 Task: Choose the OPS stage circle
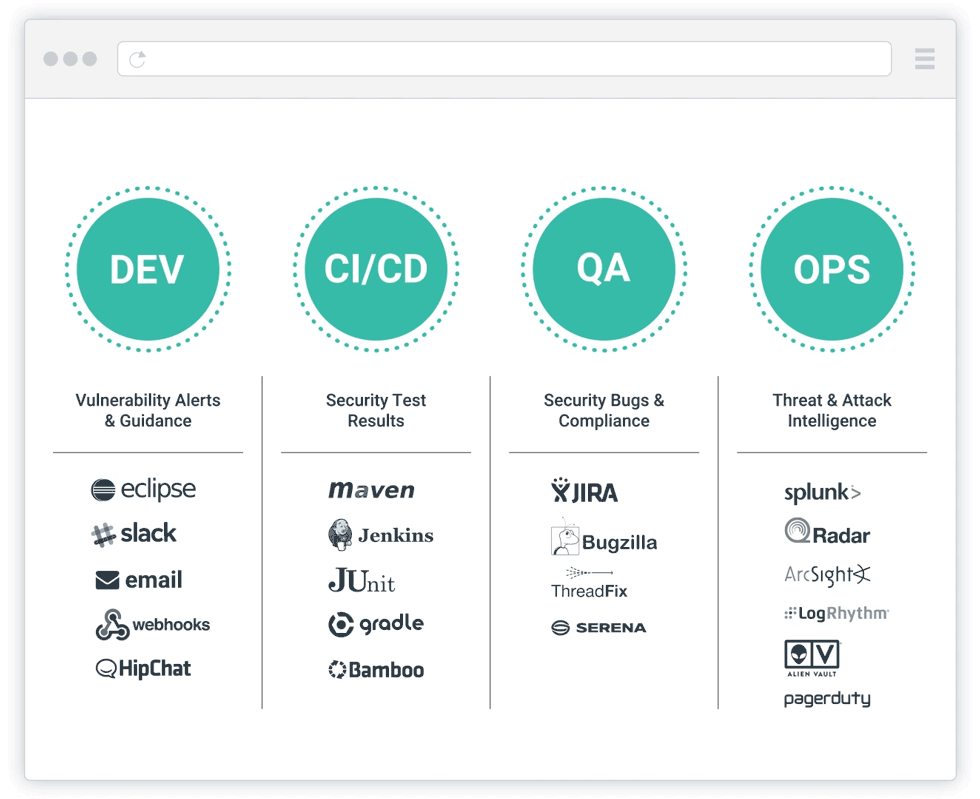click(x=832, y=269)
